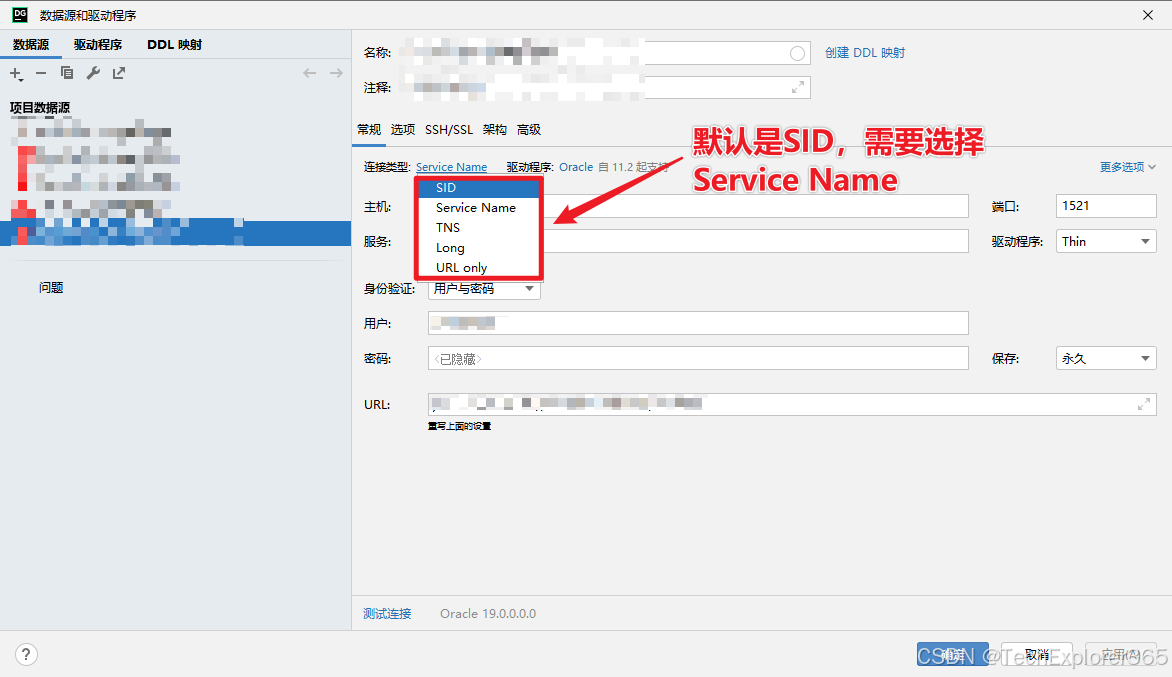
Task: Click the remove data source minus icon
Action: (40, 72)
